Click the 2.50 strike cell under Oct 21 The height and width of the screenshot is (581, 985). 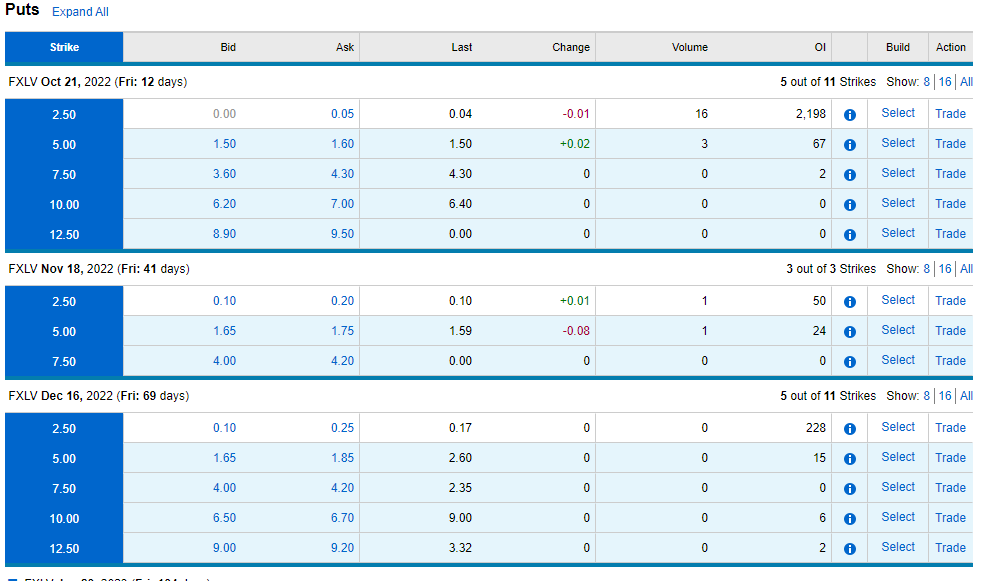click(x=64, y=114)
